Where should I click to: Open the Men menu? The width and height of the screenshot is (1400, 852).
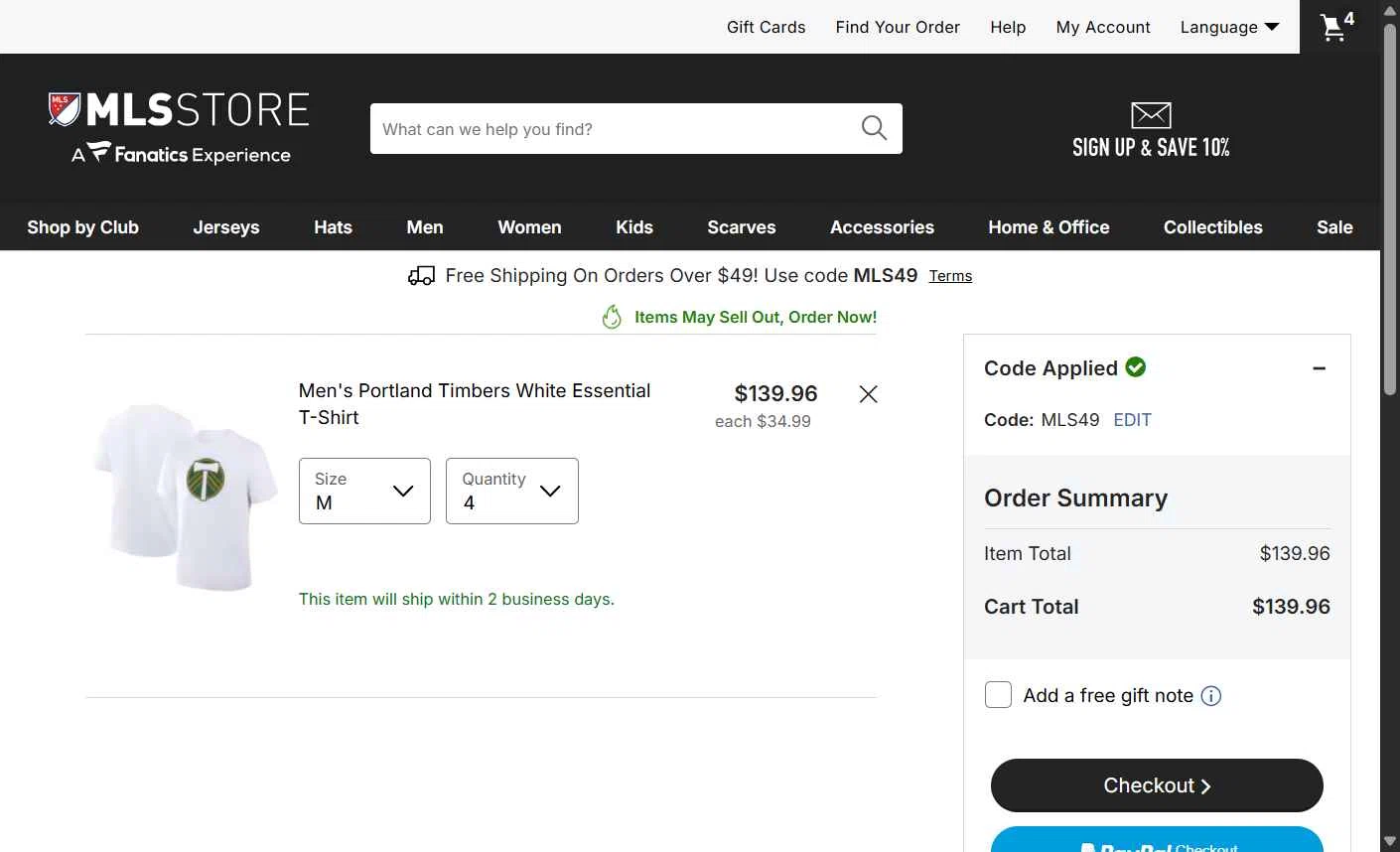point(425,227)
